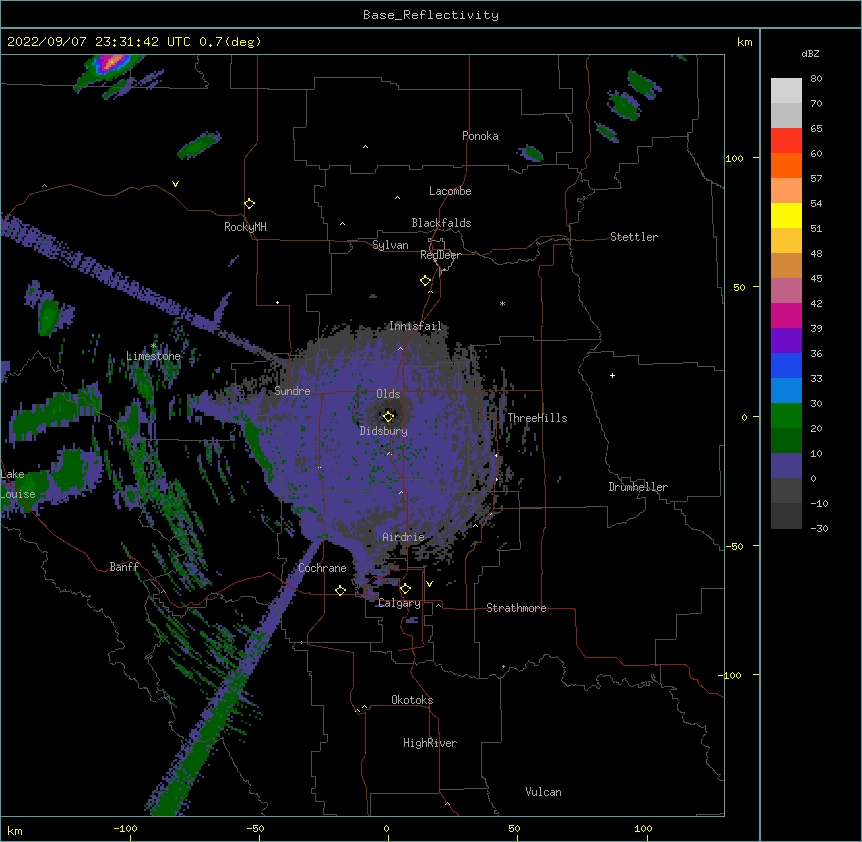Click the light blue swatch between 33 and 30
862x842 pixels.
pyautogui.click(x=786, y=391)
